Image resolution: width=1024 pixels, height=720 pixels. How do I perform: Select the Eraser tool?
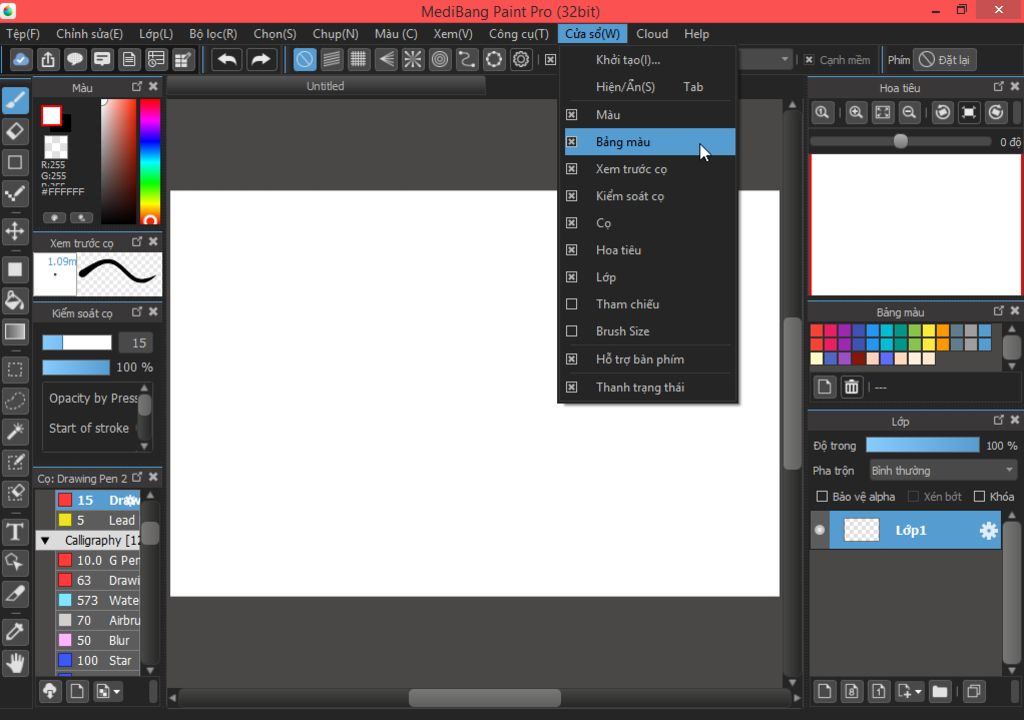click(x=15, y=131)
